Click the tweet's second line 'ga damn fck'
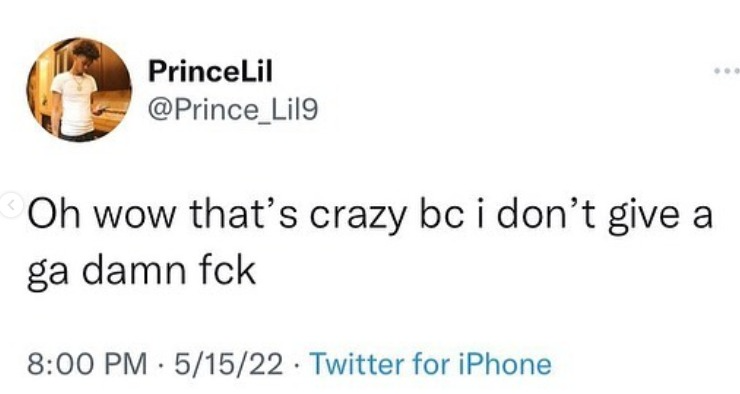This screenshot has height=394, width=740. (142, 271)
